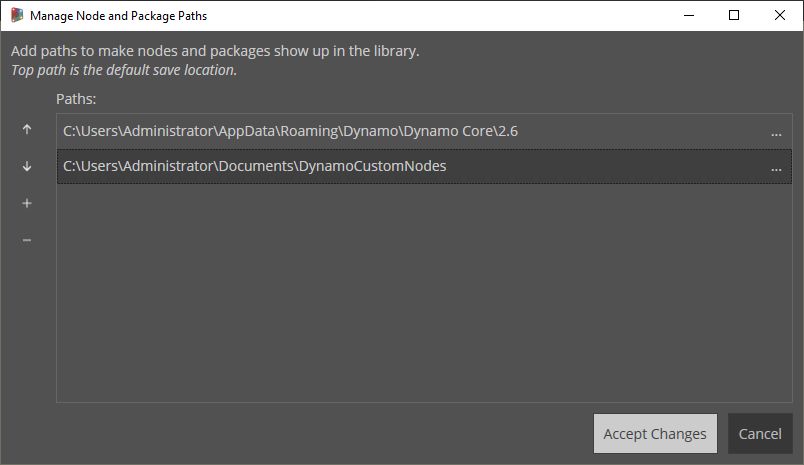Browse folder for Dynamo Core\2.6 path
The width and height of the screenshot is (804, 465).
[x=776, y=132]
